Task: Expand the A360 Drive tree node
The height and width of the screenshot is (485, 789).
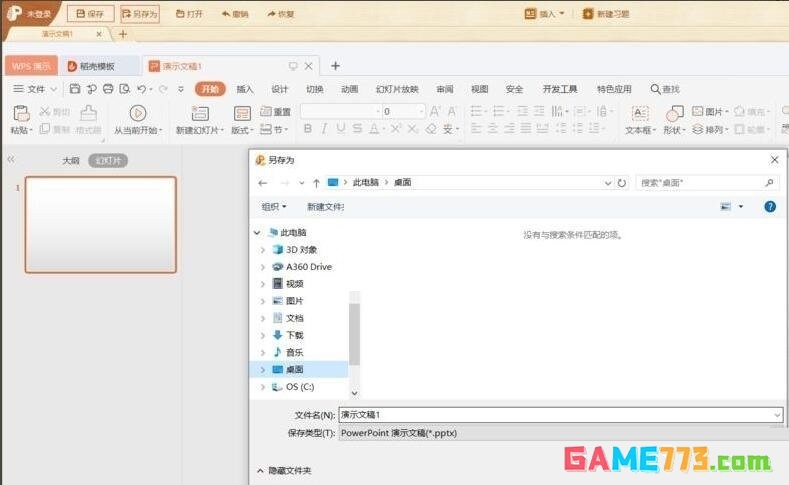Action: tap(263, 267)
